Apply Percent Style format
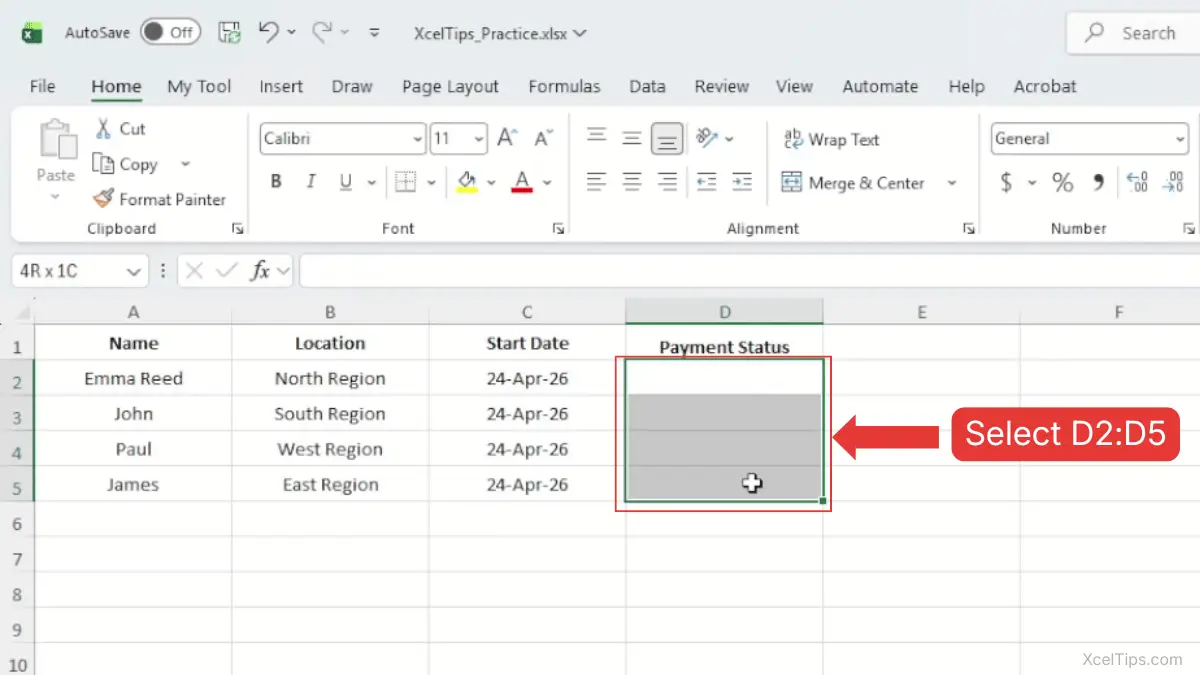Image resolution: width=1200 pixels, height=675 pixels. [x=1062, y=182]
